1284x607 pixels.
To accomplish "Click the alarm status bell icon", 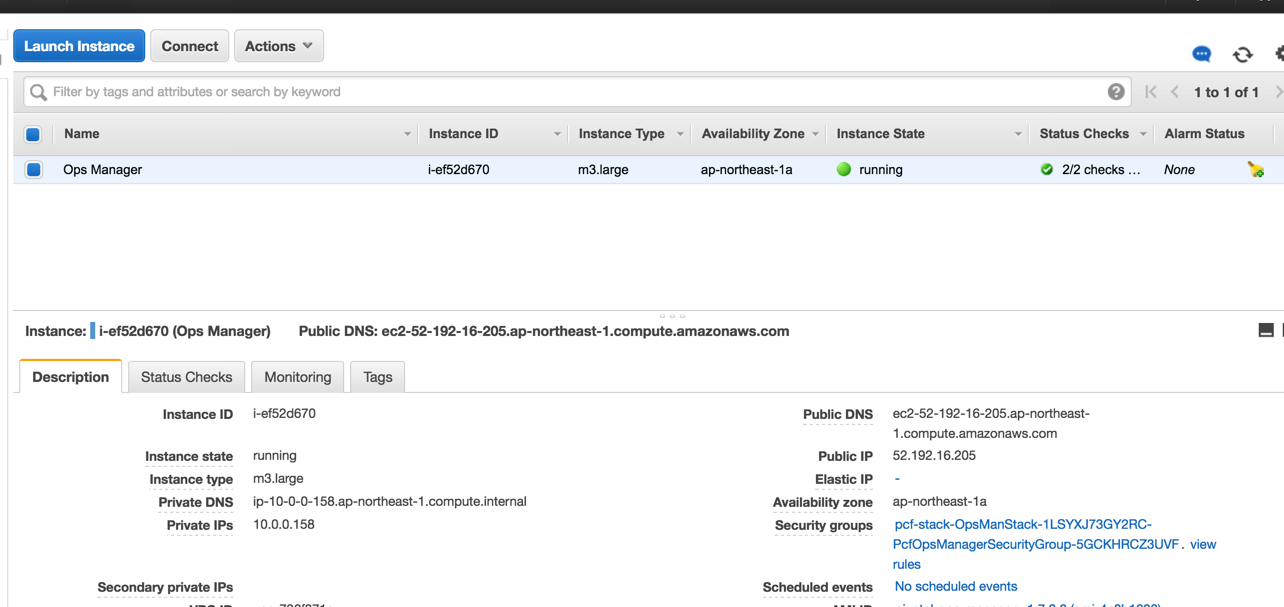I will click(x=1255, y=170).
